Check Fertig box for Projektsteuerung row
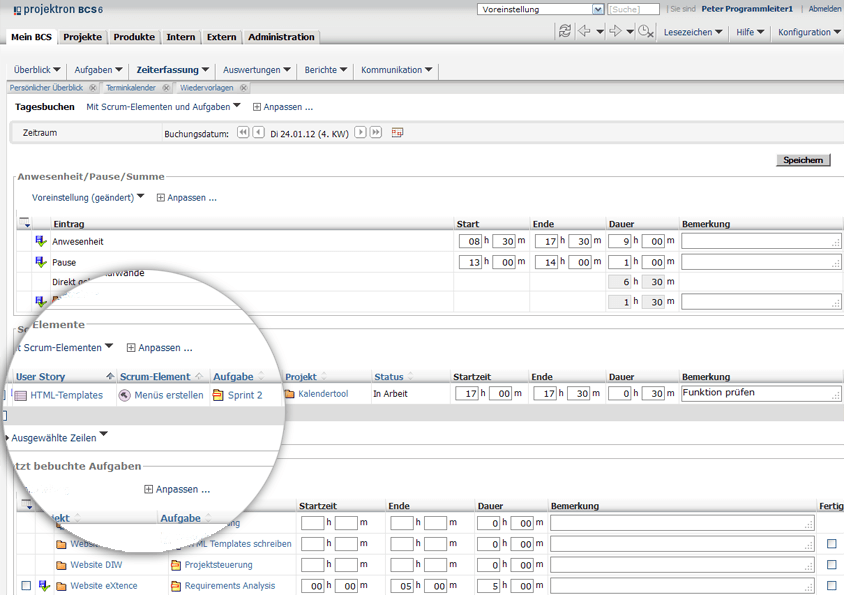The image size is (844, 596). 832,565
